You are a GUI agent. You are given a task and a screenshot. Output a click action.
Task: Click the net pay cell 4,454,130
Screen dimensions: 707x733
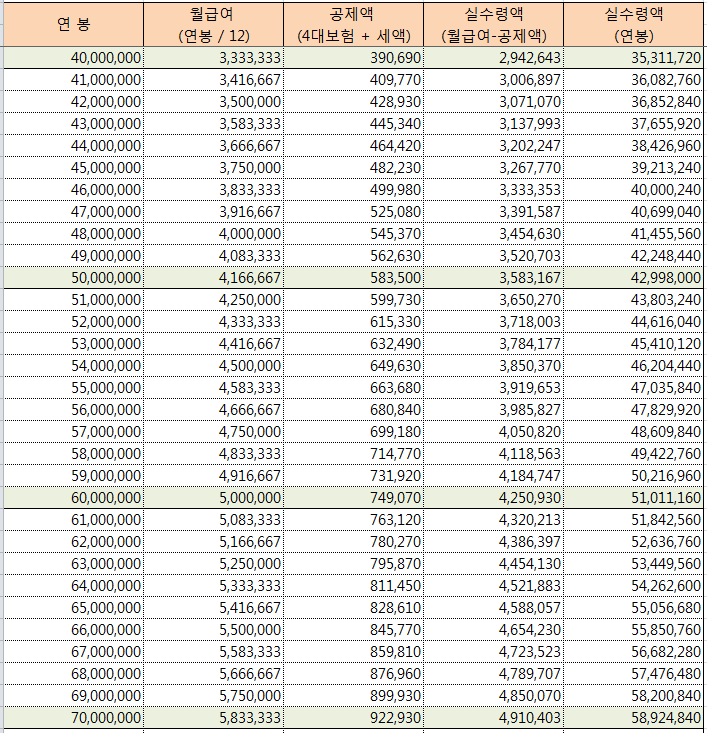coord(493,563)
